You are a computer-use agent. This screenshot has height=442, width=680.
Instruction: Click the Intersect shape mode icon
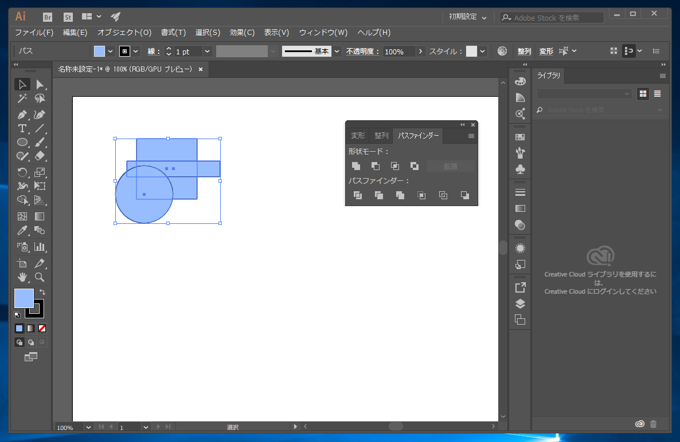coord(395,166)
